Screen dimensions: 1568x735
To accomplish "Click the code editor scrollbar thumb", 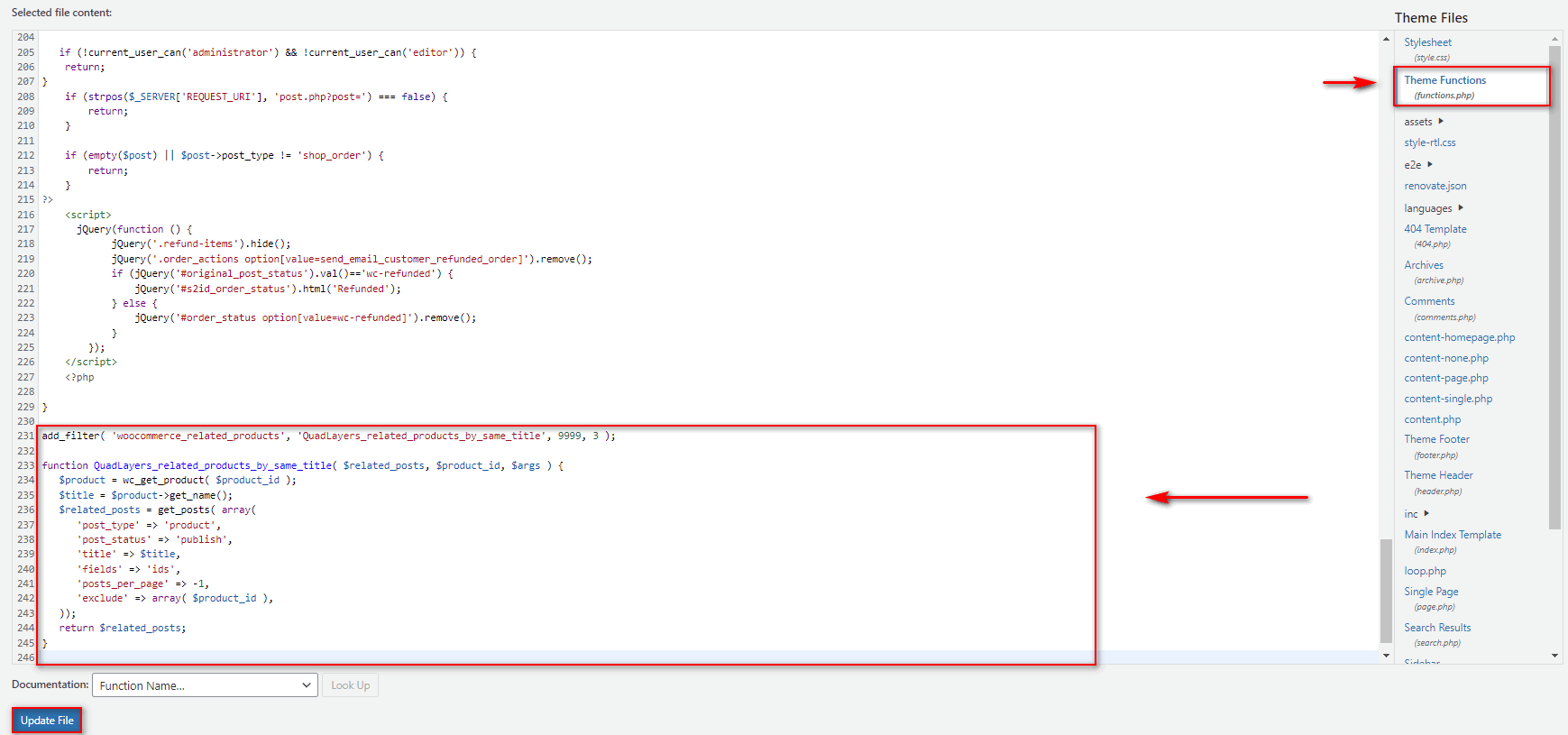I will click(x=1386, y=591).
